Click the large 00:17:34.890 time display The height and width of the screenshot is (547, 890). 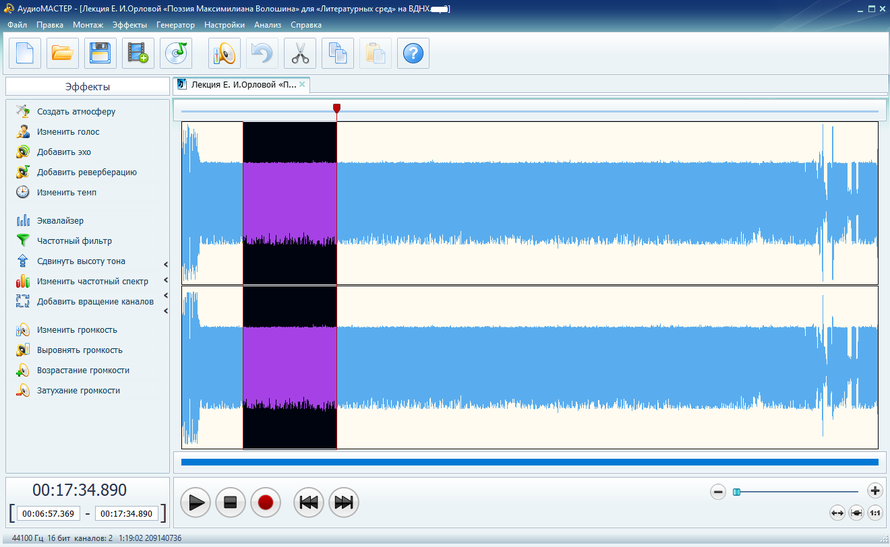[x=79, y=490]
